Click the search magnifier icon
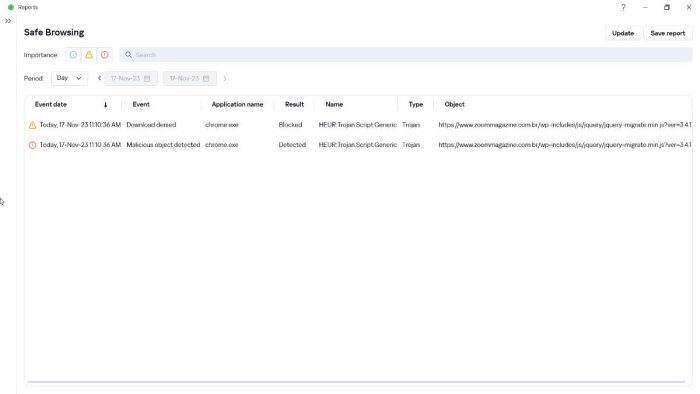700x394 pixels. (x=128, y=55)
